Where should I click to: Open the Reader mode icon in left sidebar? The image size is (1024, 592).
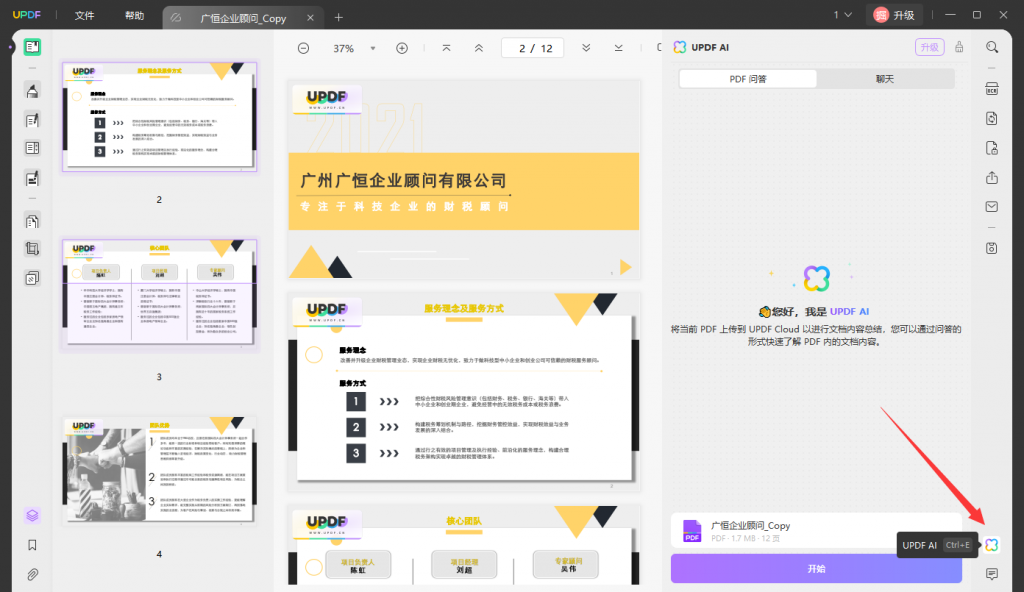click(x=32, y=47)
